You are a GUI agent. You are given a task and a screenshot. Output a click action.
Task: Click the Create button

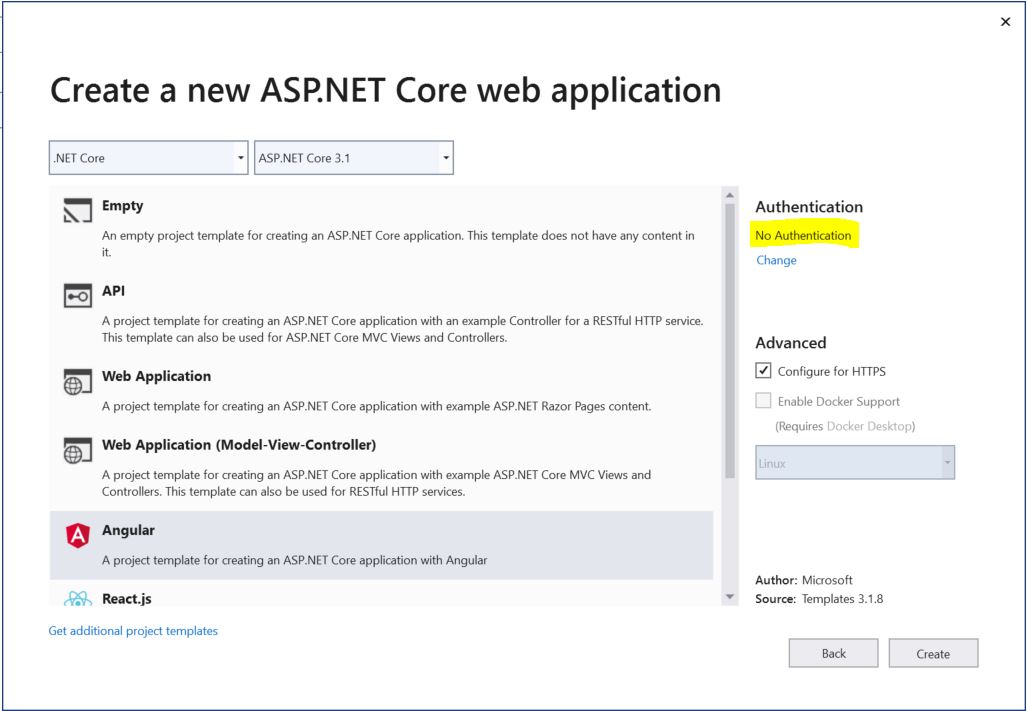[933, 653]
